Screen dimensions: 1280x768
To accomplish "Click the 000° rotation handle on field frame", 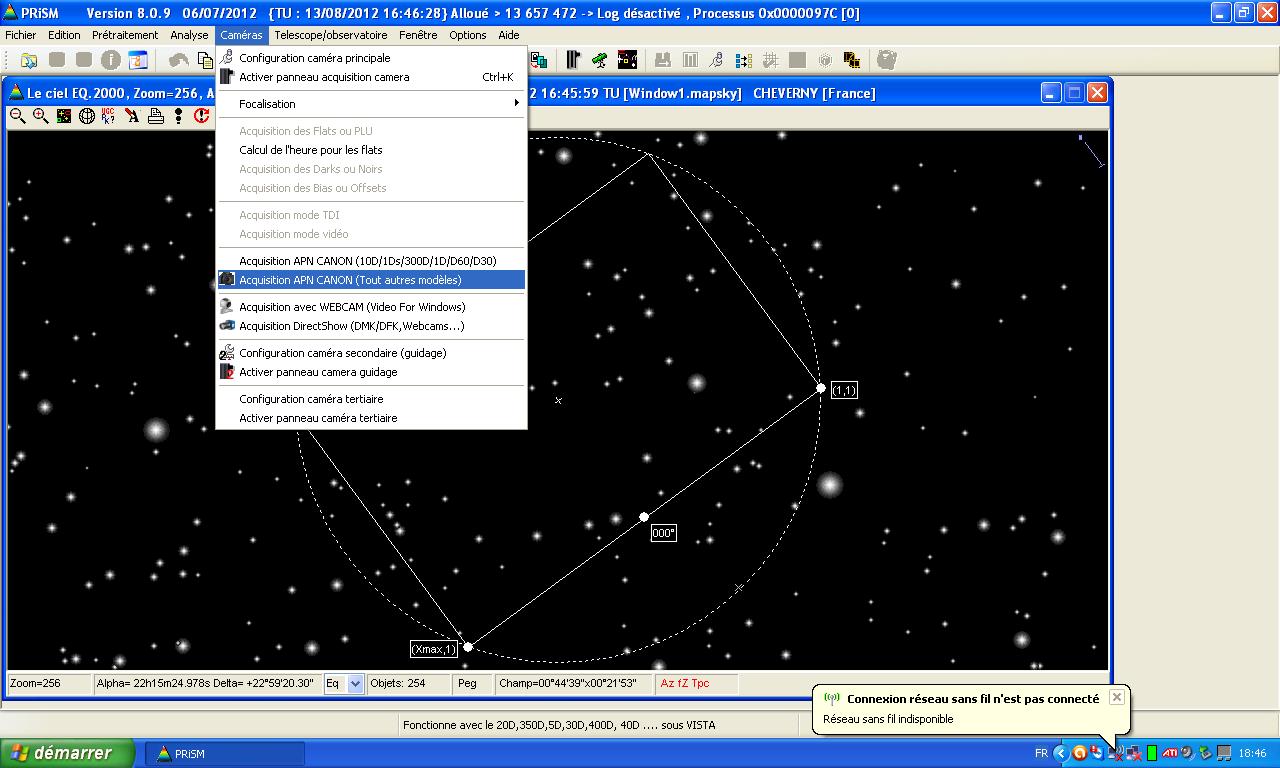I will pyautogui.click(x=644, y=518).
